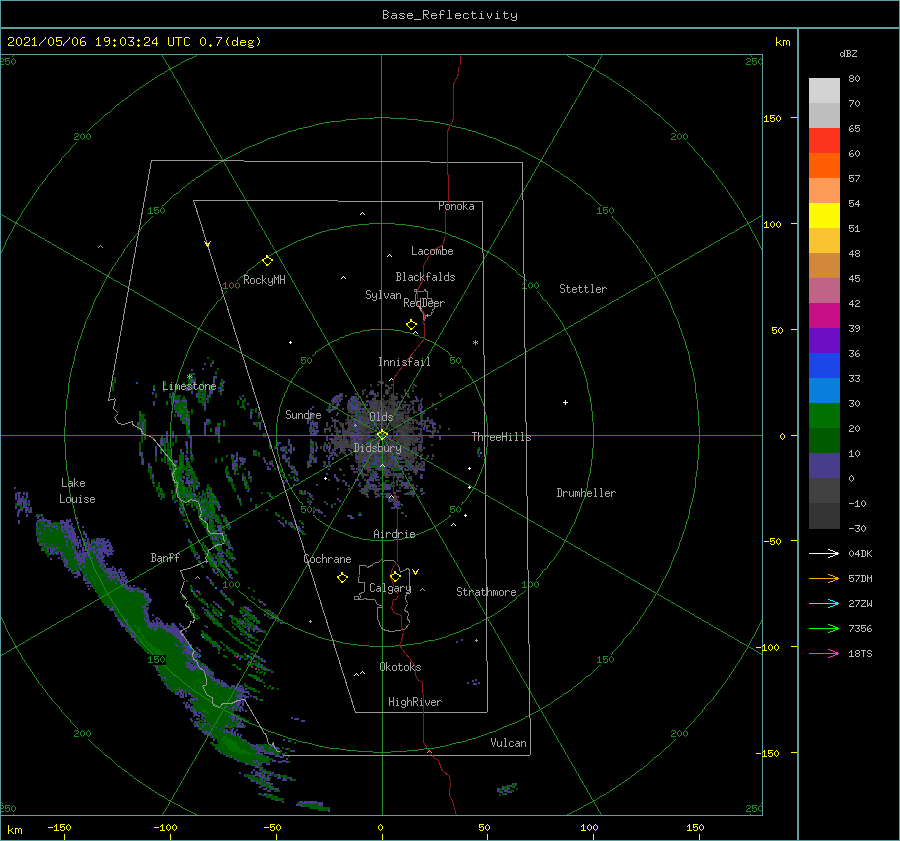Click the white 04DK arrow in legend

(824, 553)
